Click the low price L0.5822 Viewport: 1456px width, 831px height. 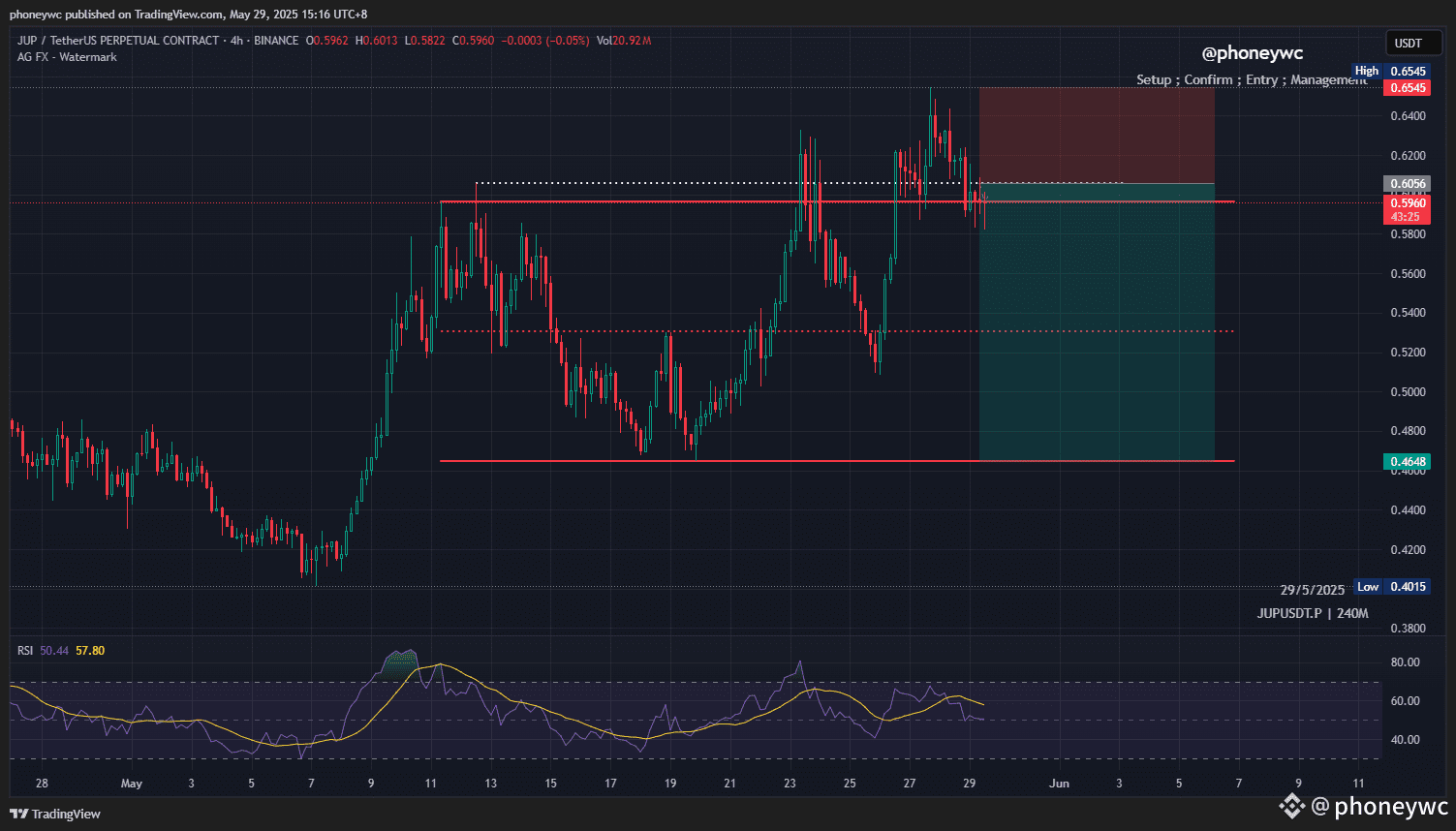coord(425,41)
